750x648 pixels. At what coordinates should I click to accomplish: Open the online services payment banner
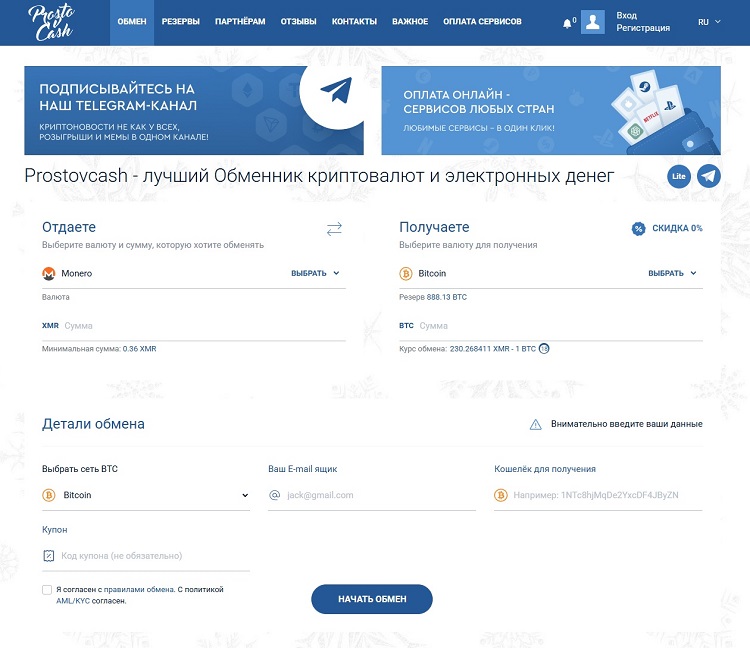(551, 110)
